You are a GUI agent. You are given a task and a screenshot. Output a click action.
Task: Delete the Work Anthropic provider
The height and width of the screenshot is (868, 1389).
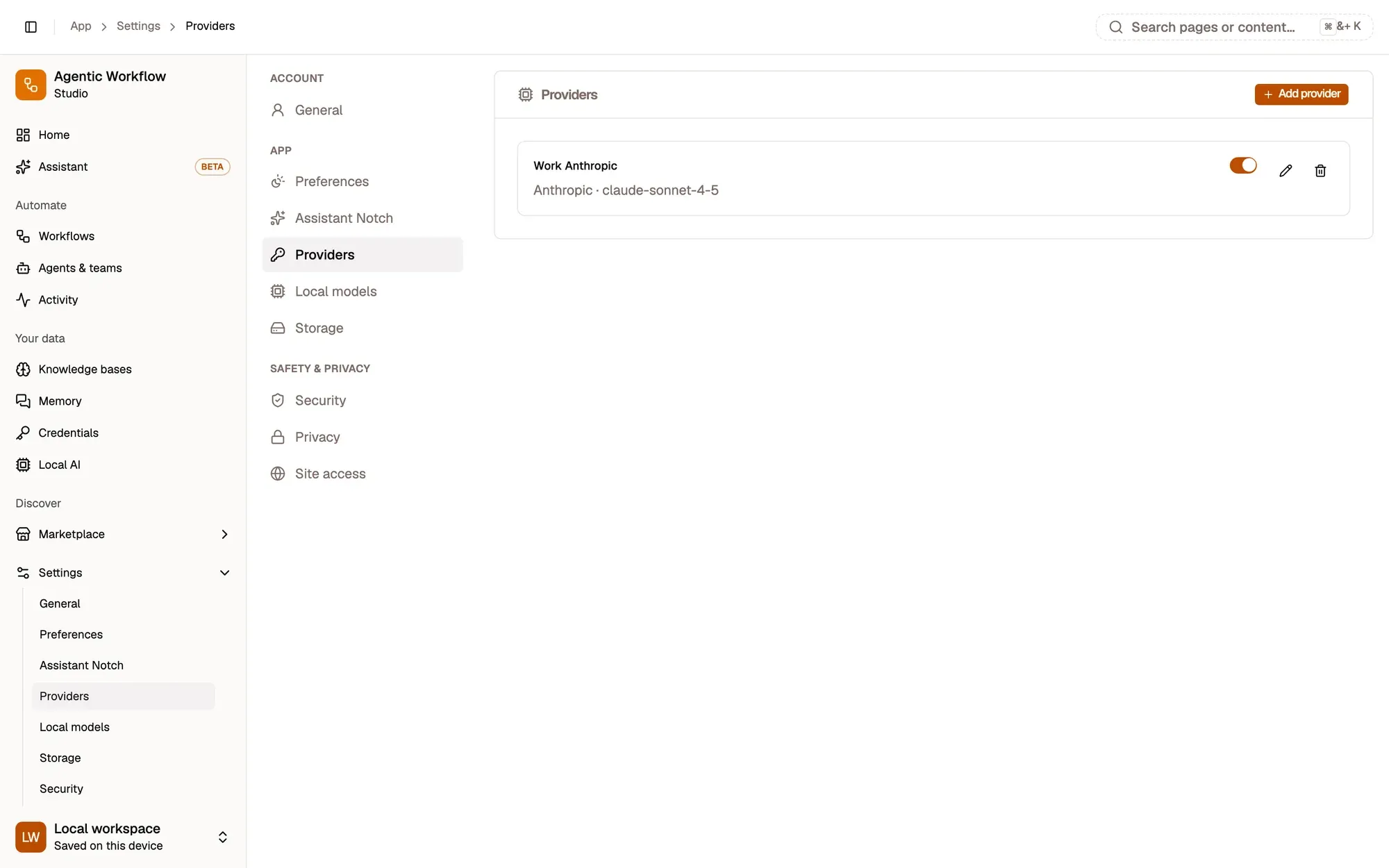coord(1320,171)
